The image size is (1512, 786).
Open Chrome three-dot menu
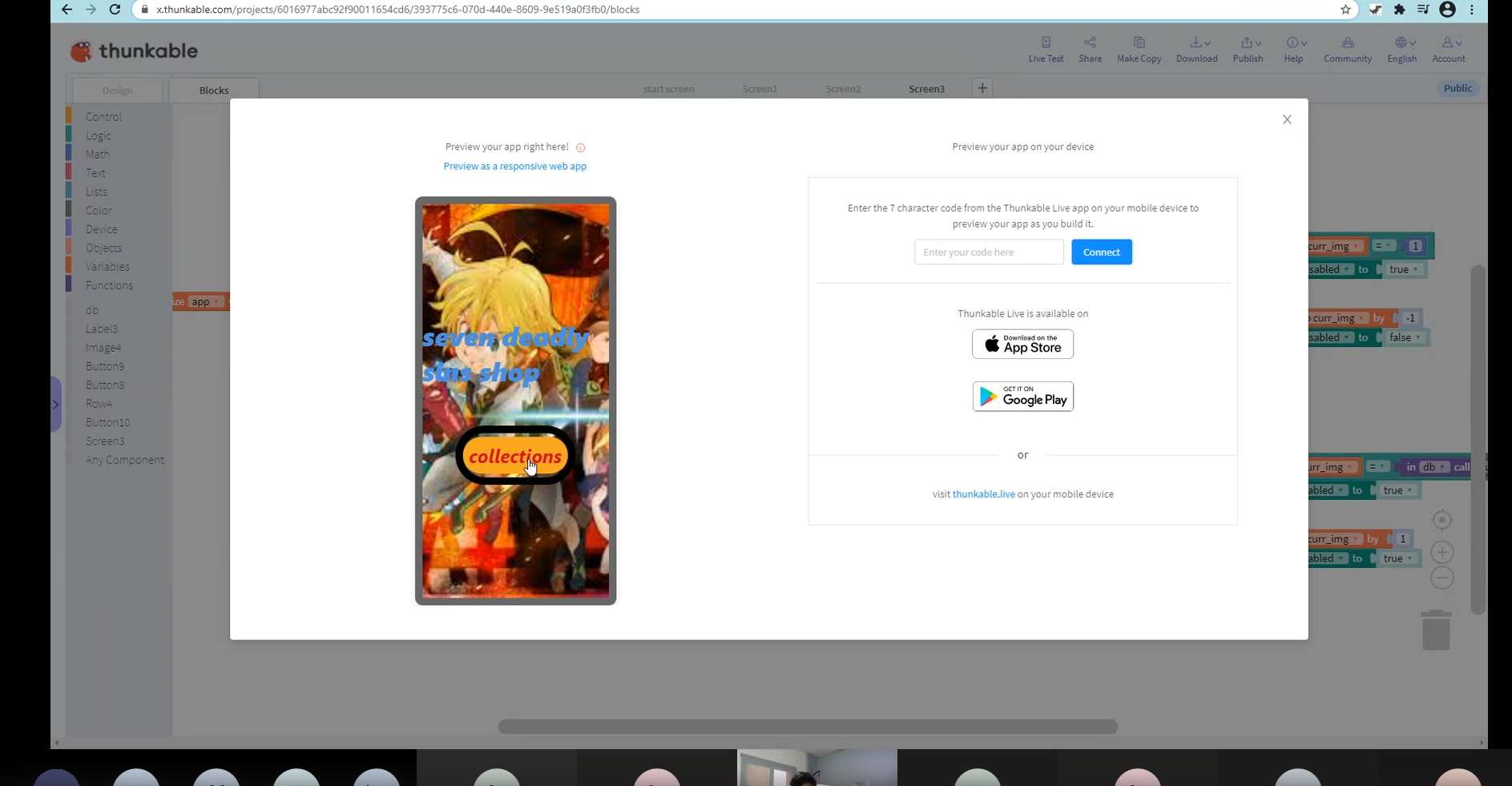click(1472, 10)
